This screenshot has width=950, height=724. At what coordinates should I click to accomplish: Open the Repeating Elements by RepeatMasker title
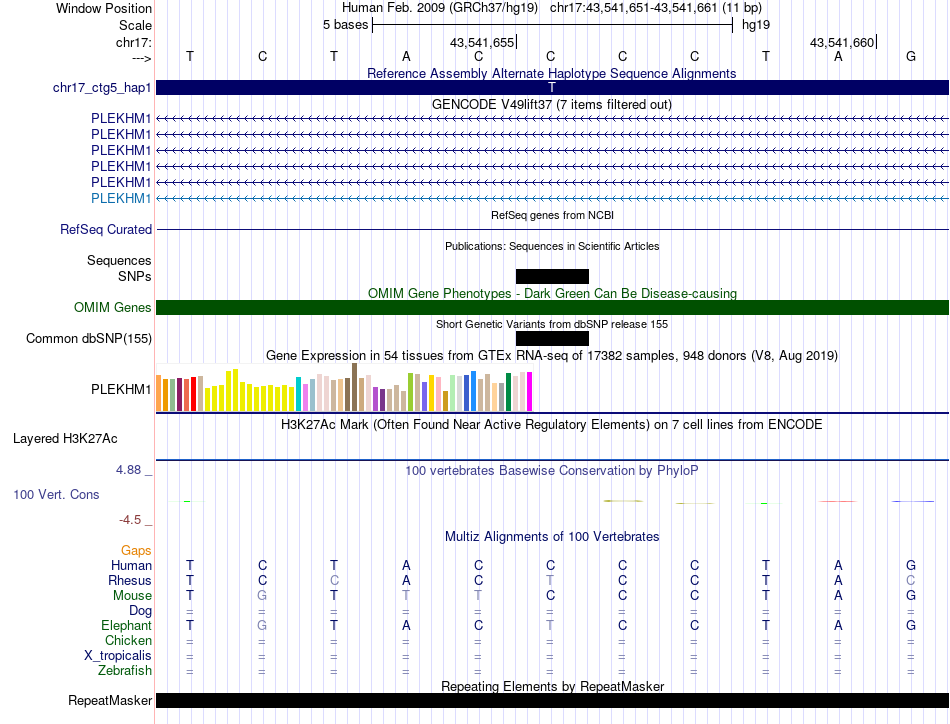[x=553, y=686]
